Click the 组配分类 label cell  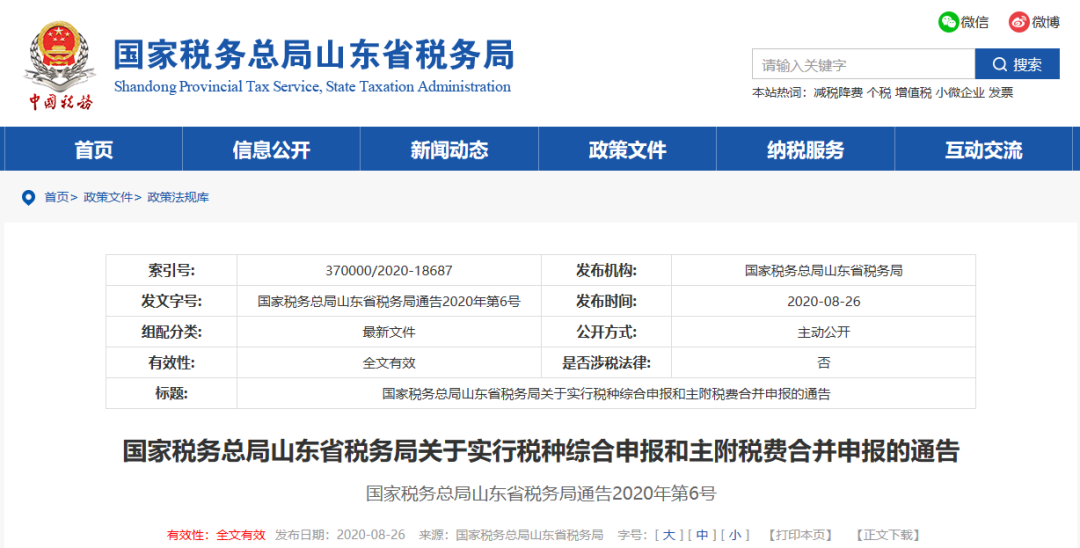[171, 332]
